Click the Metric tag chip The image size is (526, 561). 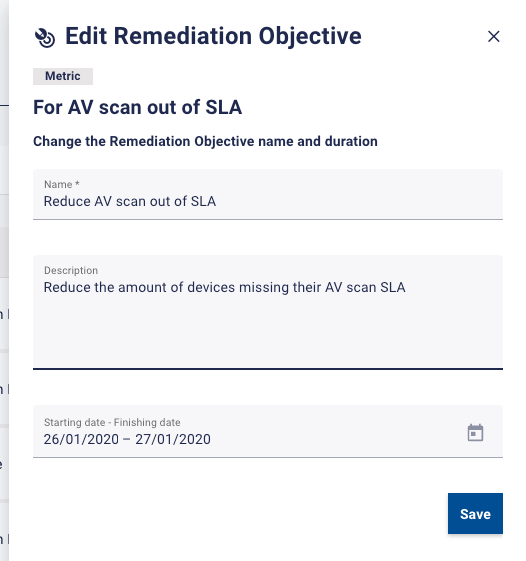pyautogui.click(x=63, y=76)
